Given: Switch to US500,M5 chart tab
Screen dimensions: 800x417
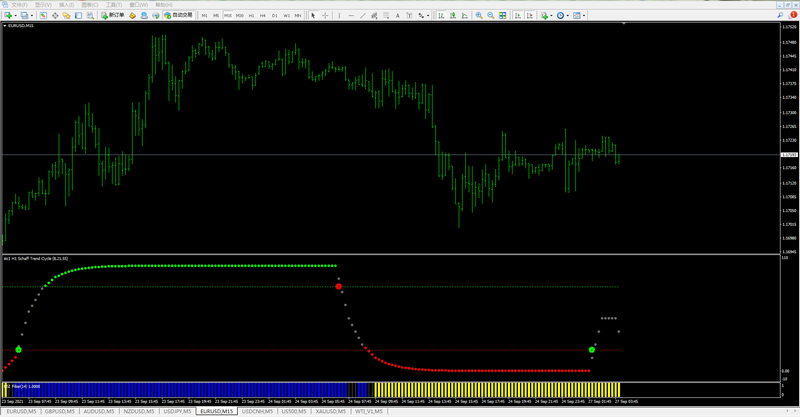Looking at the screenshot, I should 294,411.
